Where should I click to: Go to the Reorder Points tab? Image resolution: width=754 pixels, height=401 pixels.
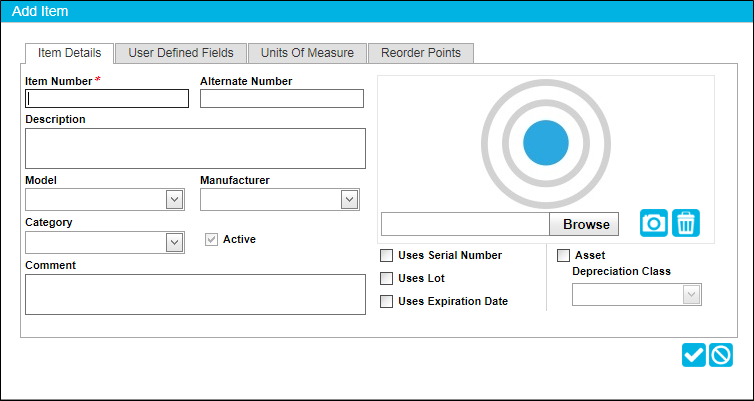421,53
